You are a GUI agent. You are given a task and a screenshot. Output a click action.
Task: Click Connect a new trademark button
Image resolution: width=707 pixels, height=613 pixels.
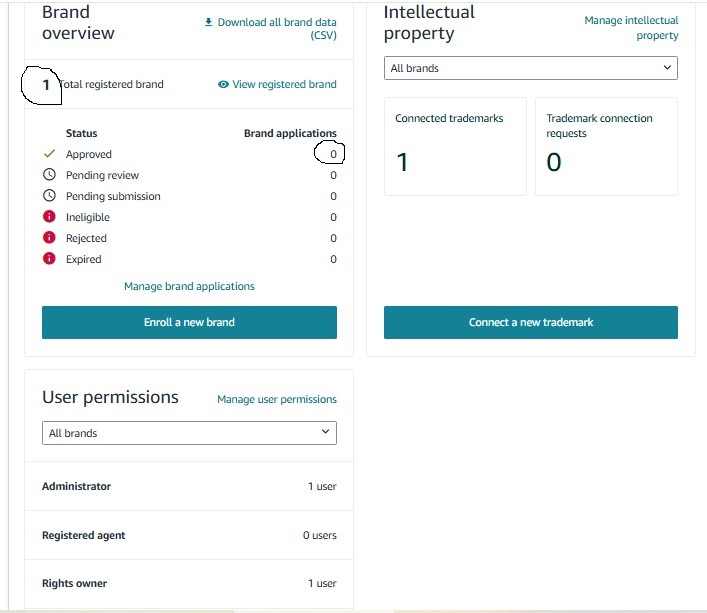531,322
